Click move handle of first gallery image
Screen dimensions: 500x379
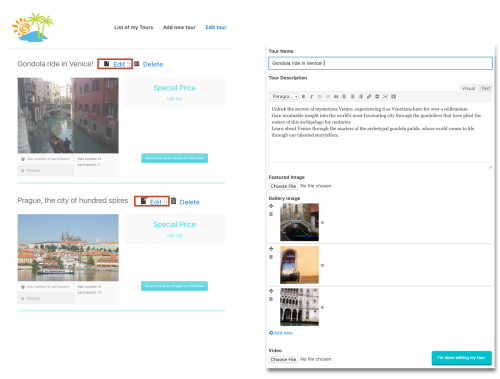point(271,206)
